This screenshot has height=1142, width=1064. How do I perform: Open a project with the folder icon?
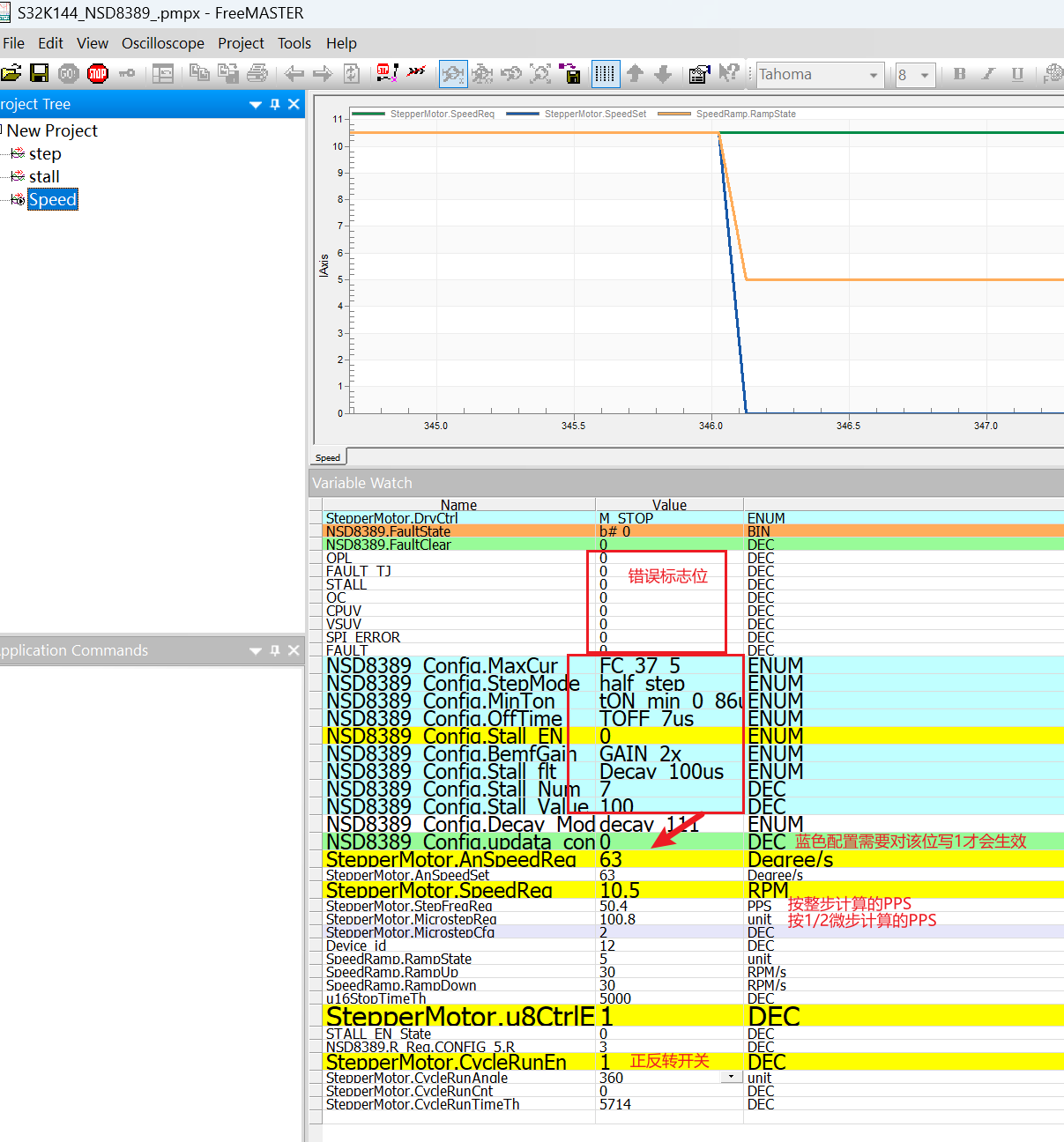point(11,74)
